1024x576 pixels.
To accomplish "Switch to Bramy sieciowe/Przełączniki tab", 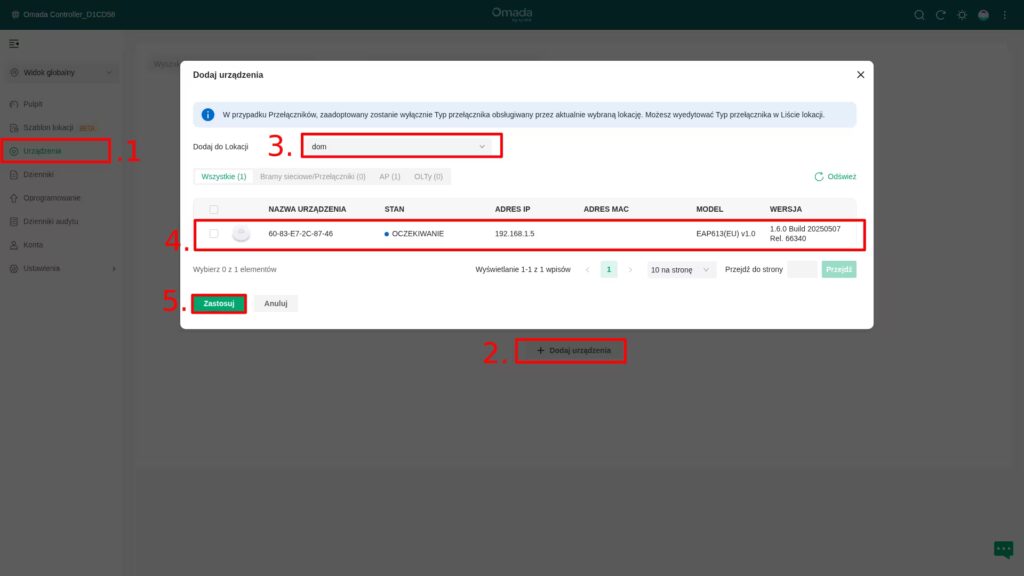I will (x=312, y=176).
